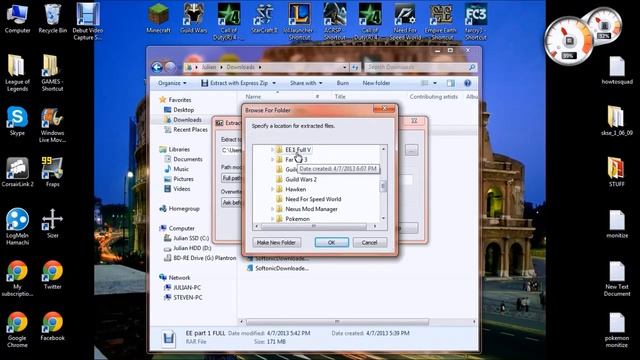Select Recent Places in sidebar

[190, 129]
